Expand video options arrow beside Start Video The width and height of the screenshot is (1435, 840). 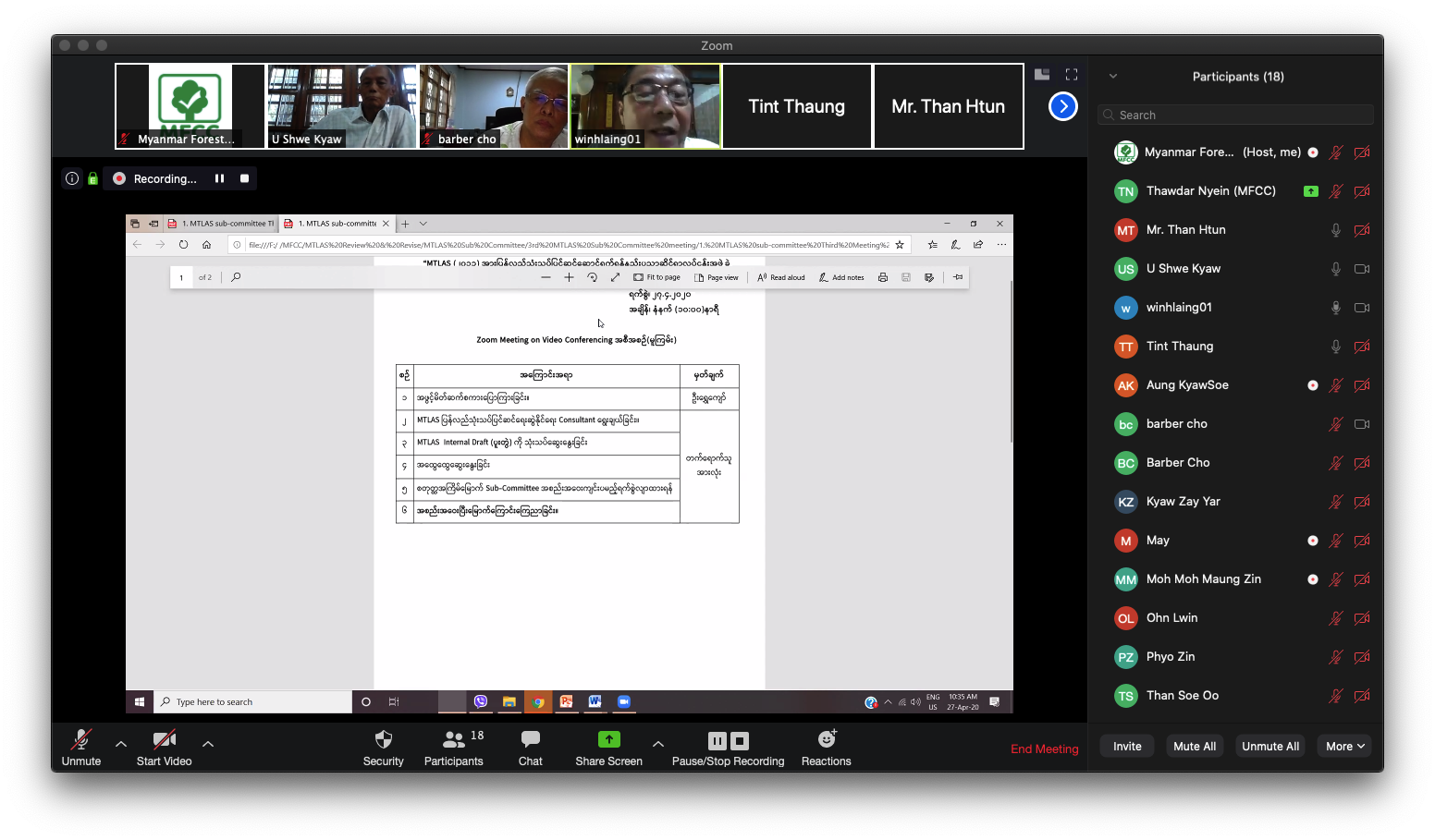coord(208,743)
